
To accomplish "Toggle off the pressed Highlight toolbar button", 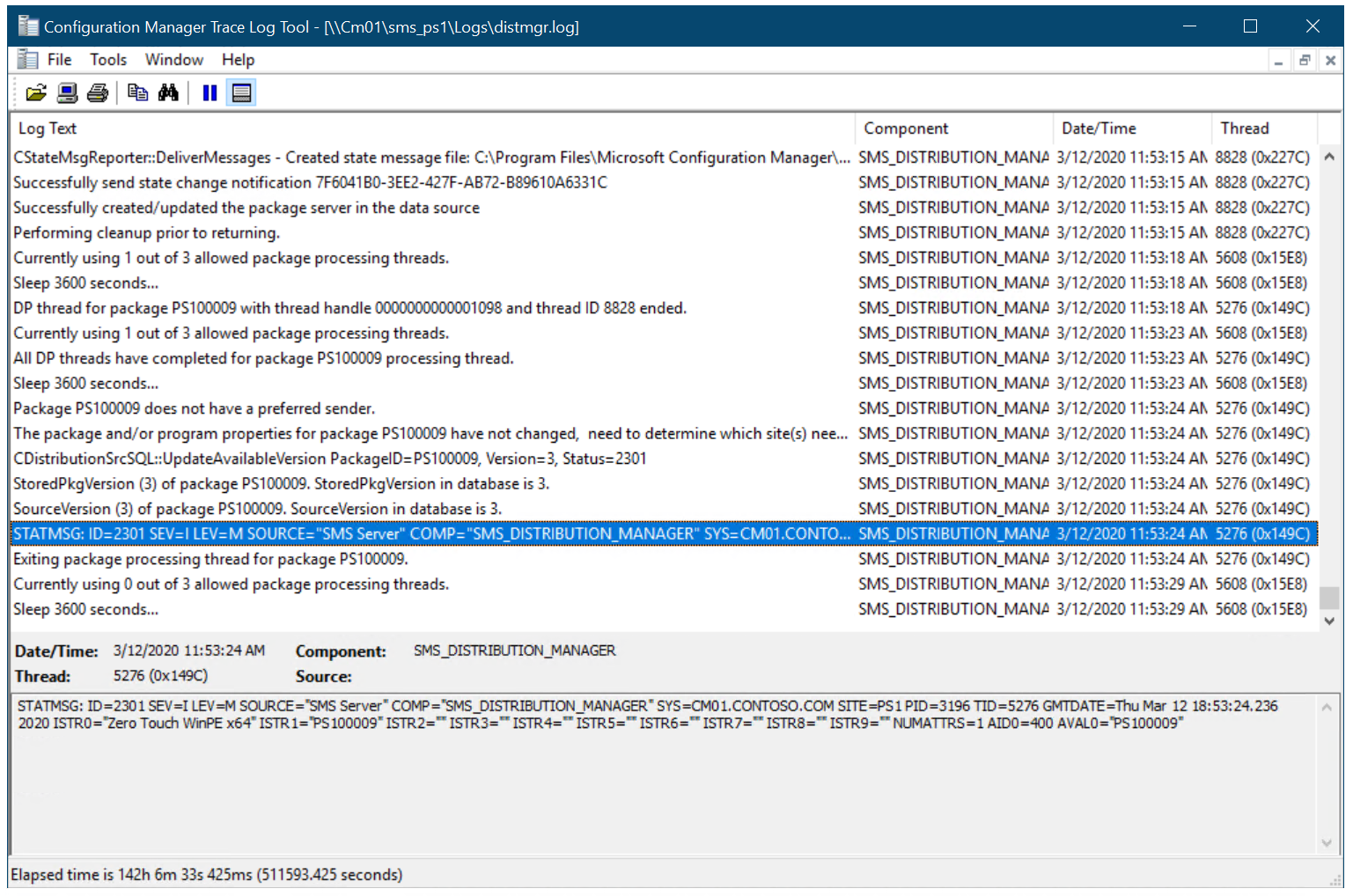I will (241, 92).
